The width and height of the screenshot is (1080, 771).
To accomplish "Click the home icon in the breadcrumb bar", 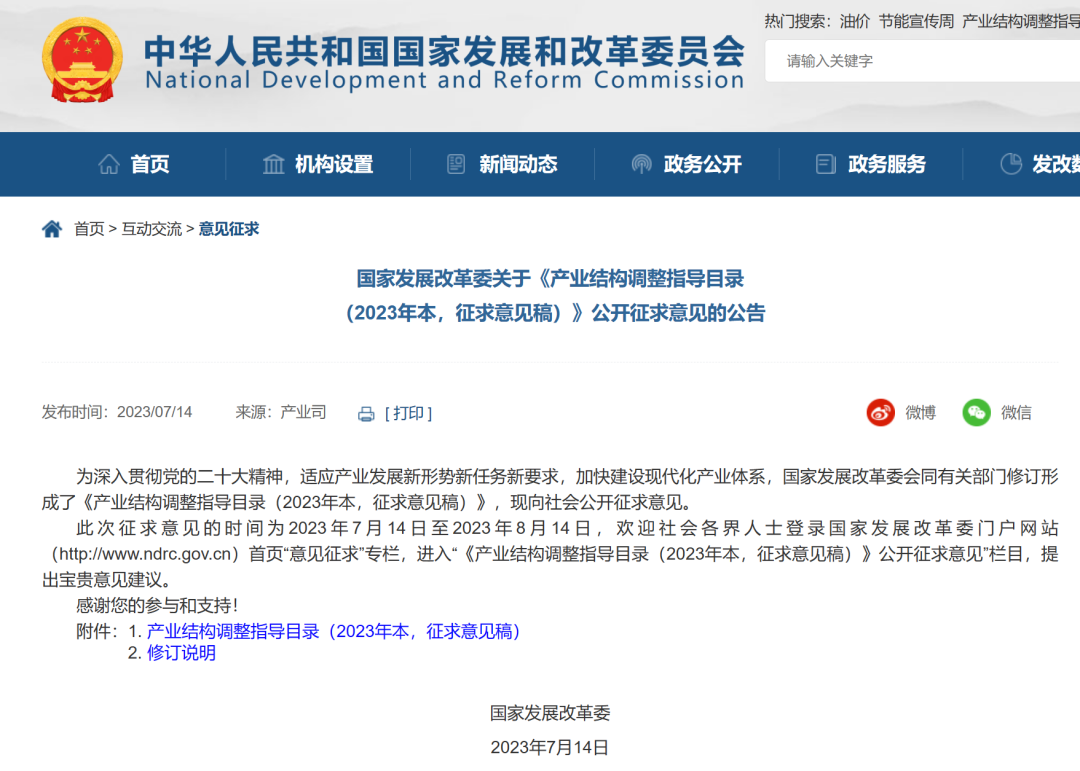I will coord(51,228).
